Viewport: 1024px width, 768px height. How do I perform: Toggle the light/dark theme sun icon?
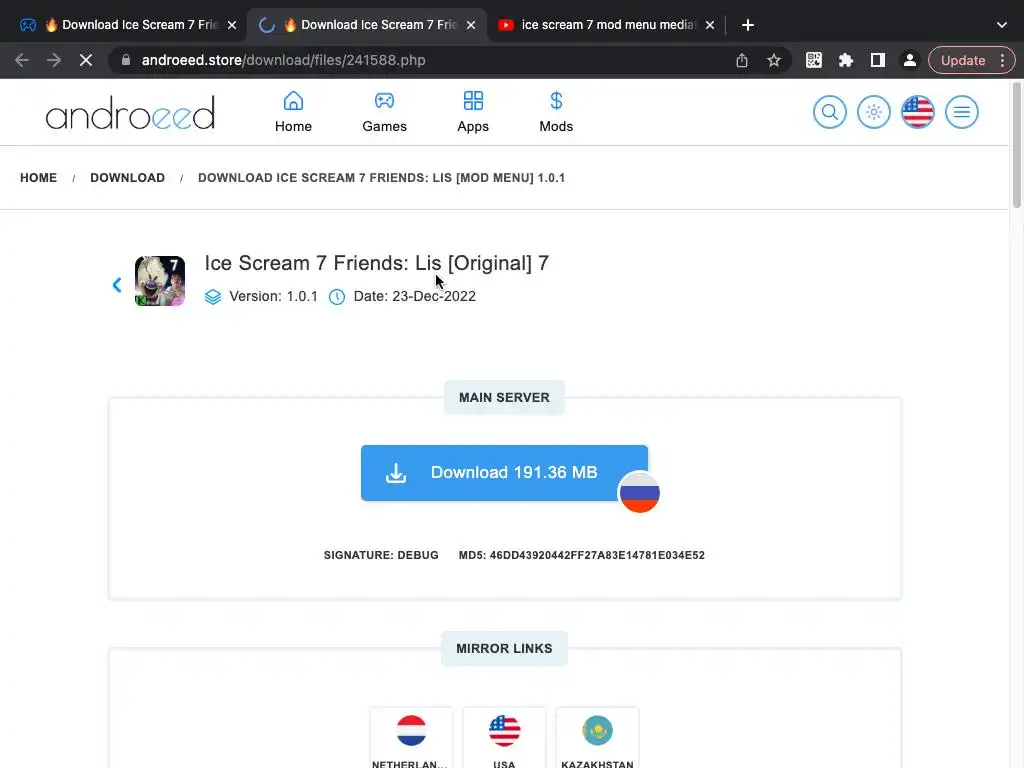click(874, 112)
